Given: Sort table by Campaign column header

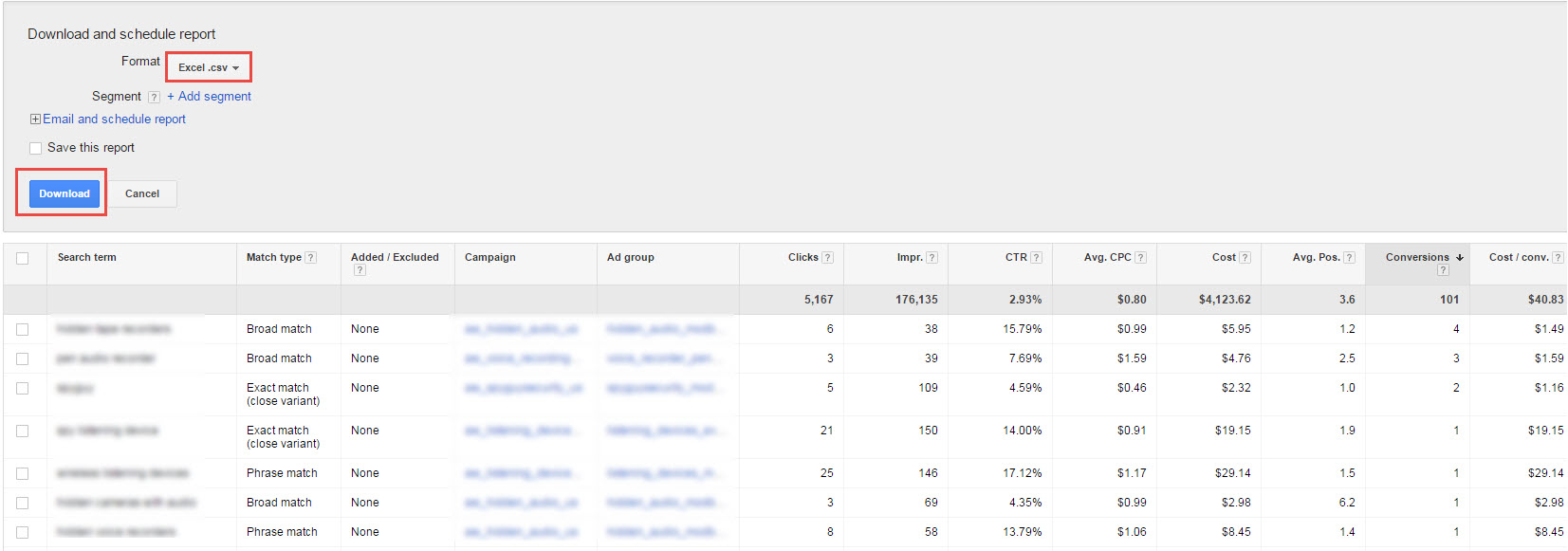Looking at the screenshot, I should pyautogui.click(x=490, y=257).
